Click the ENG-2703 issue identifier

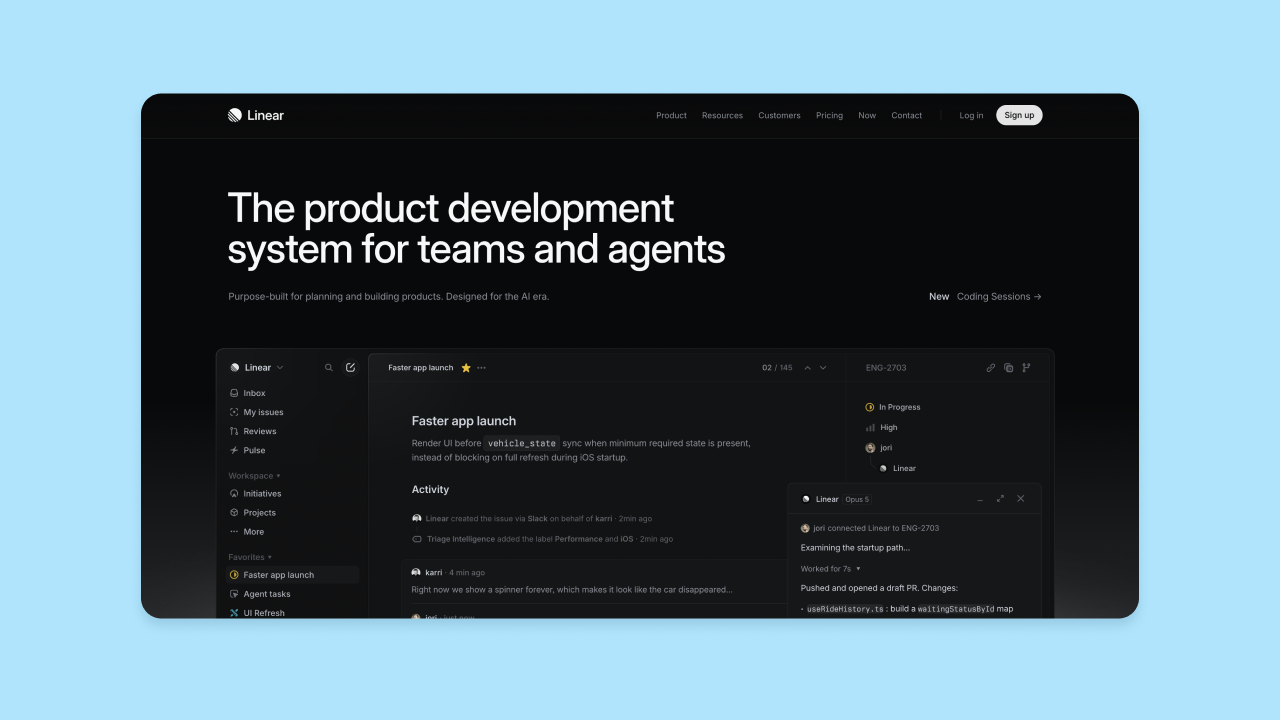click(x=886, y=368)
